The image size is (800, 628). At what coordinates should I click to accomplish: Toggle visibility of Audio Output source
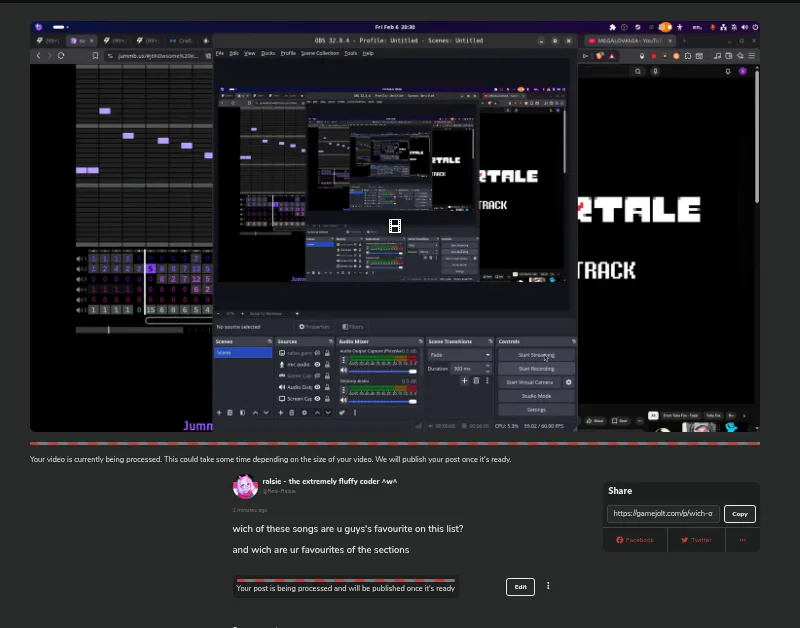pos(317,387)
